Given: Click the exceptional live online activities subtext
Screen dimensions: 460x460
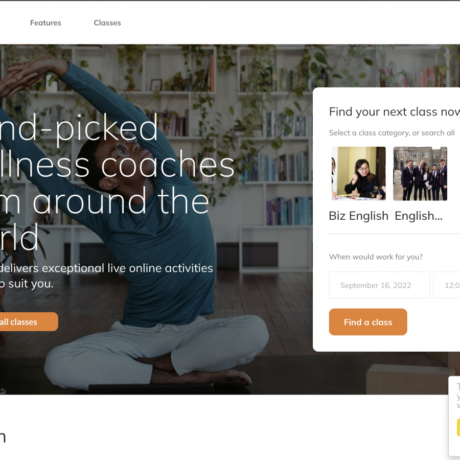Looking at the screenshot, I should 107,276.
